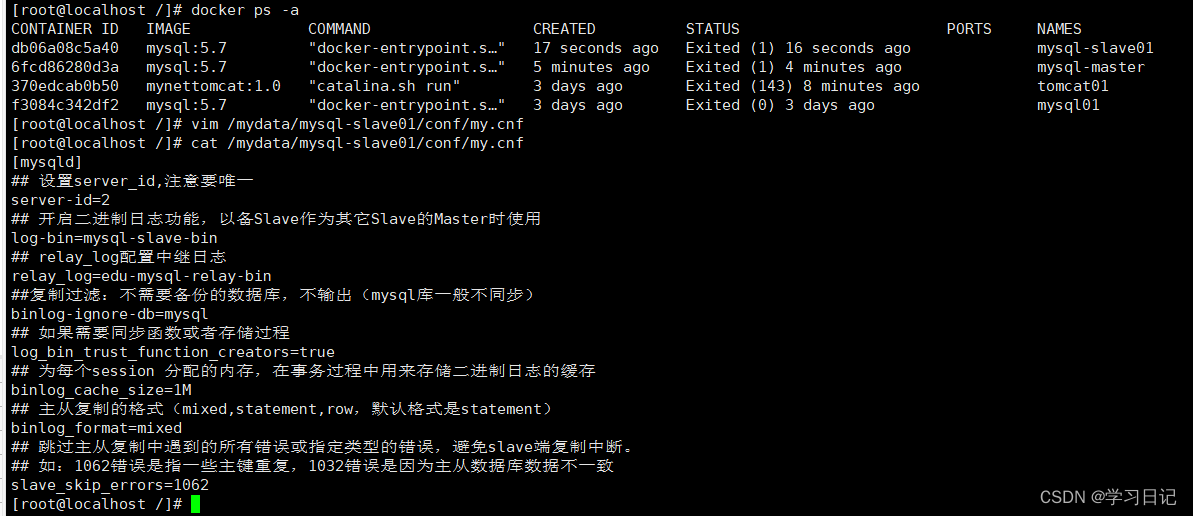Click the tomcat01 container name
The width and height of the screenshot is (1193, 516).
click(x=1072, y=86)
